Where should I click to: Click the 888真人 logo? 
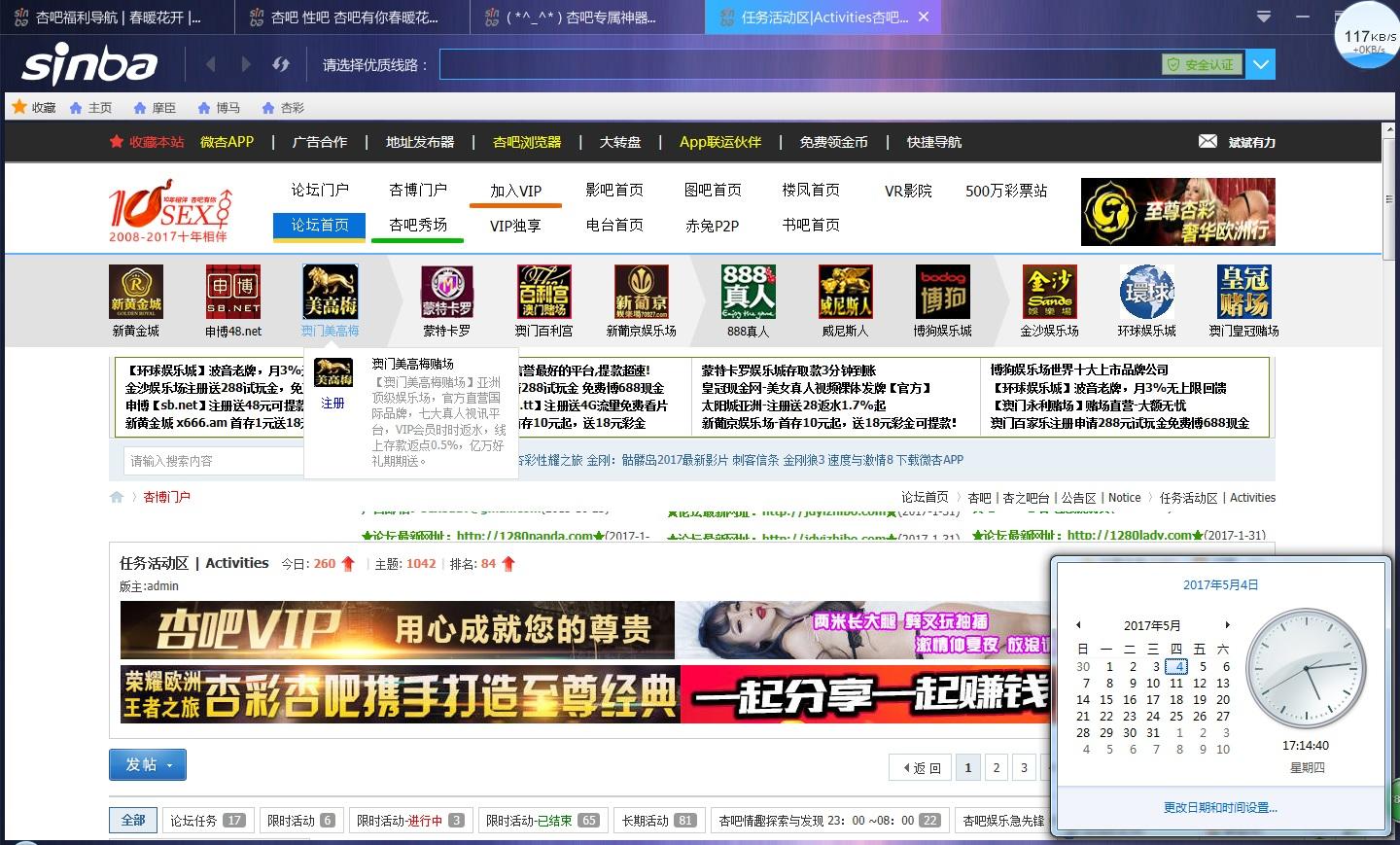click(748, 292)
